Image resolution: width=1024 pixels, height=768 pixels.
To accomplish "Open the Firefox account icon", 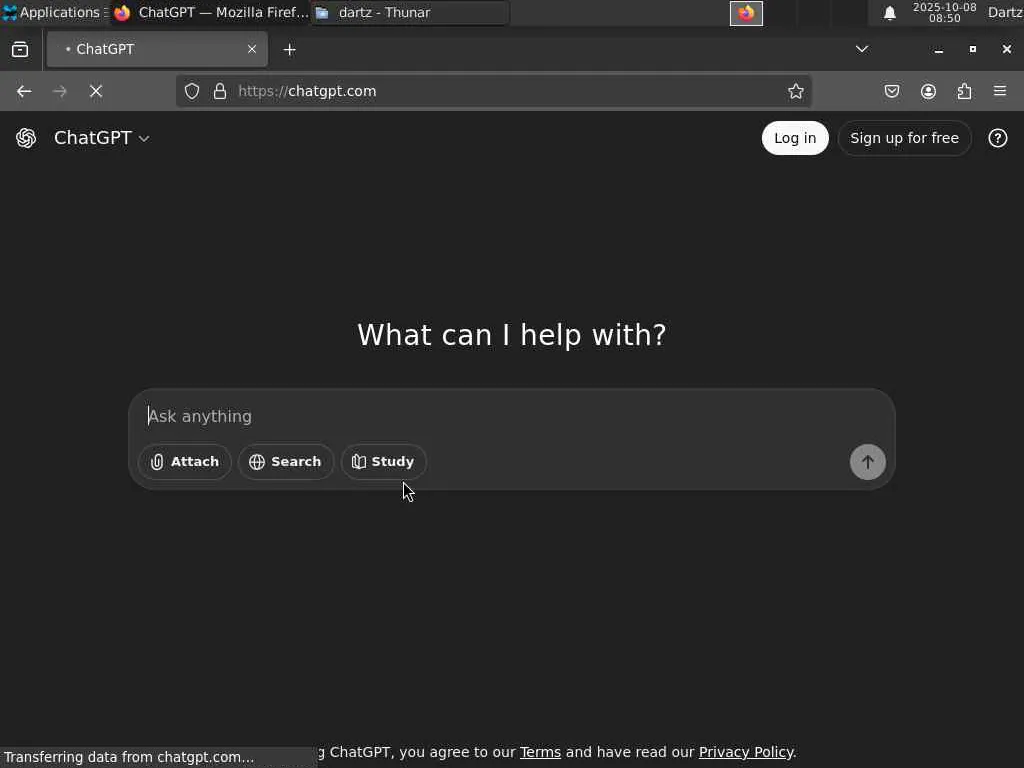I will (x=928, y=91).
